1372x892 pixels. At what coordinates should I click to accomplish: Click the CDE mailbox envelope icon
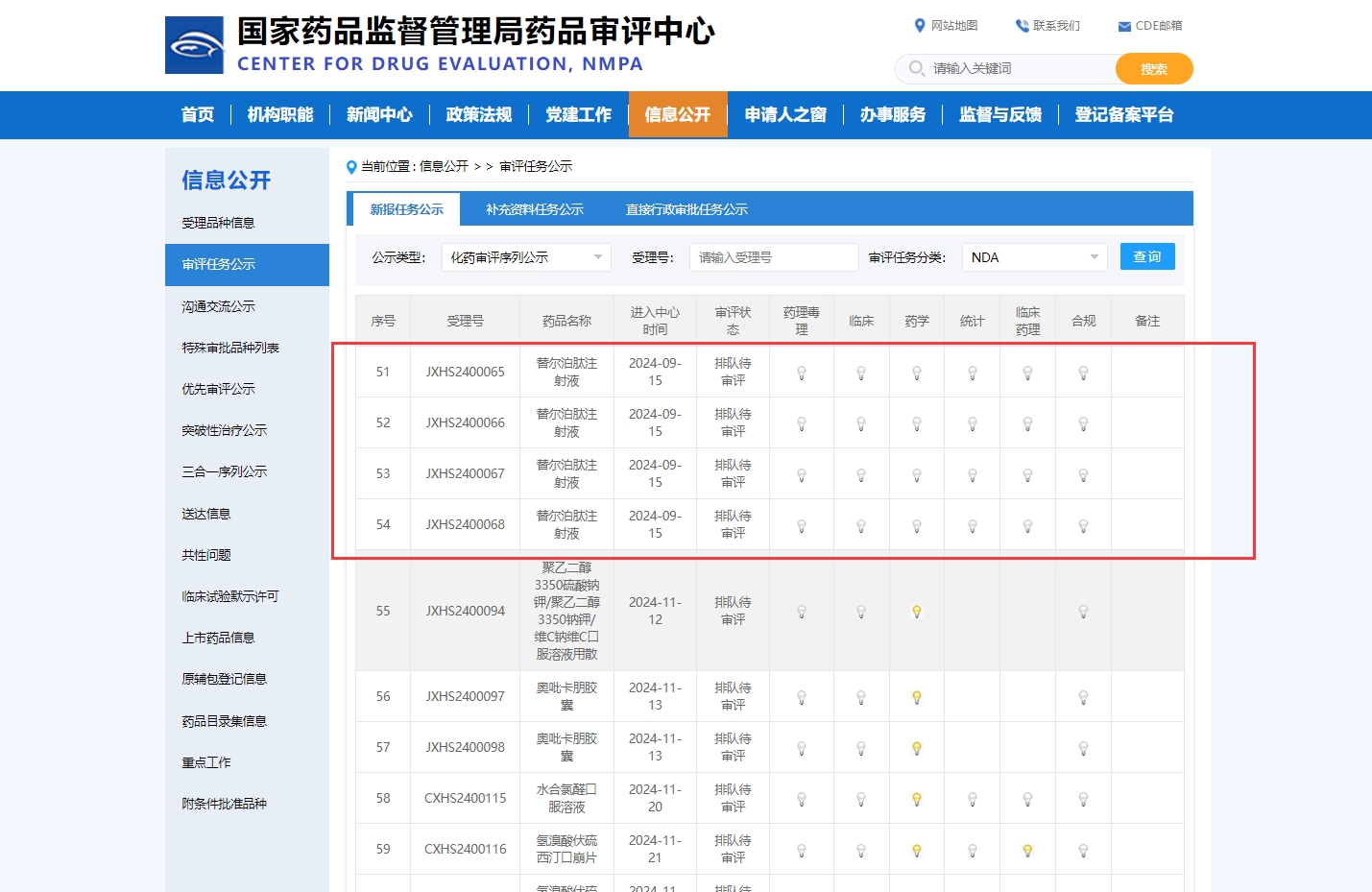click(1123, 27)
